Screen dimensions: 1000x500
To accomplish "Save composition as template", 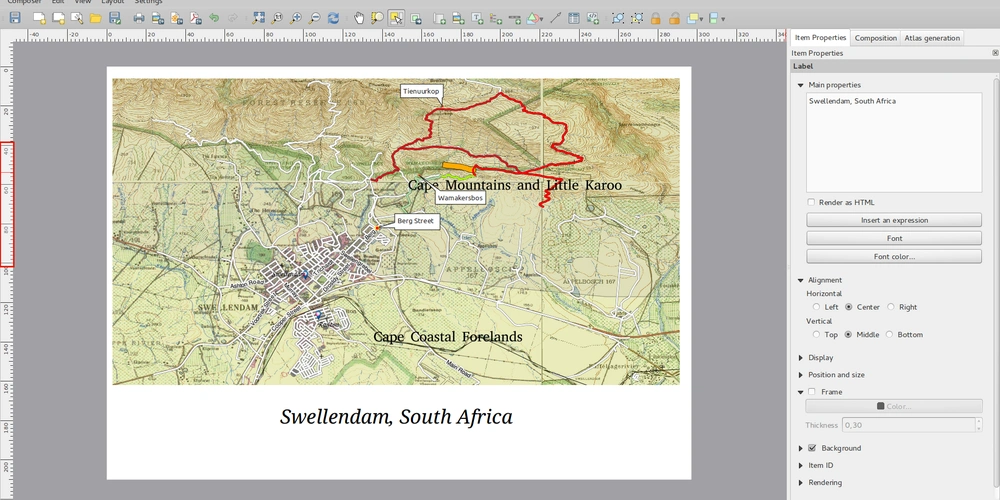I will (x=115, y=18).
